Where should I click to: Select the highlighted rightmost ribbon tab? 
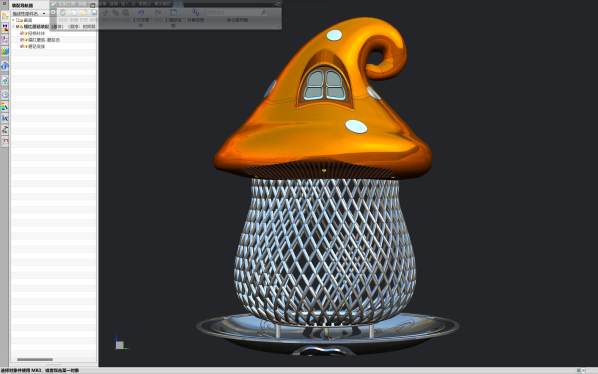click(x=178, y=4)
